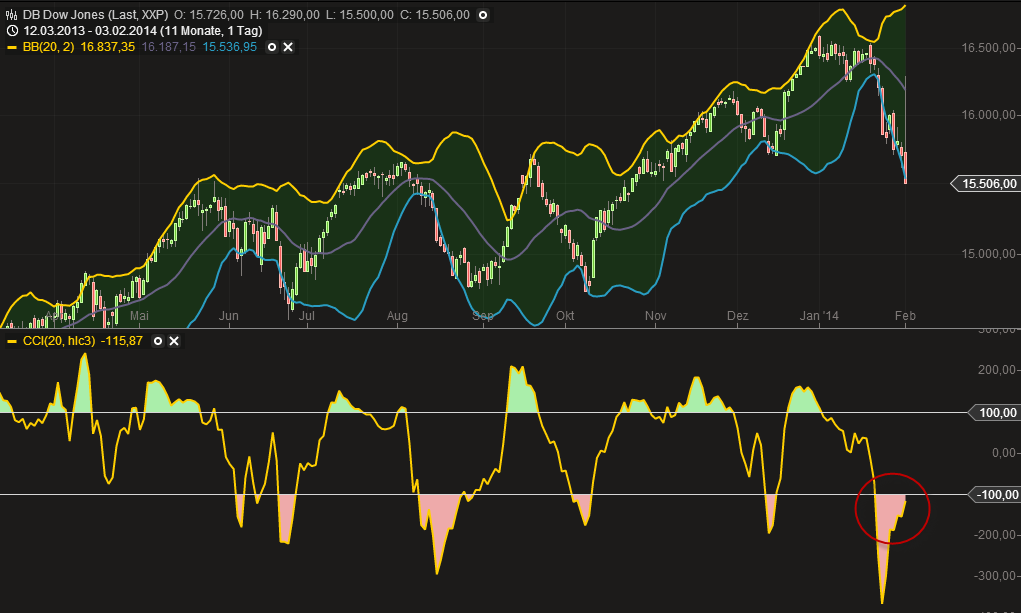Click the Jun month label on time axis
1021x613 pixels.
[229, 316]
